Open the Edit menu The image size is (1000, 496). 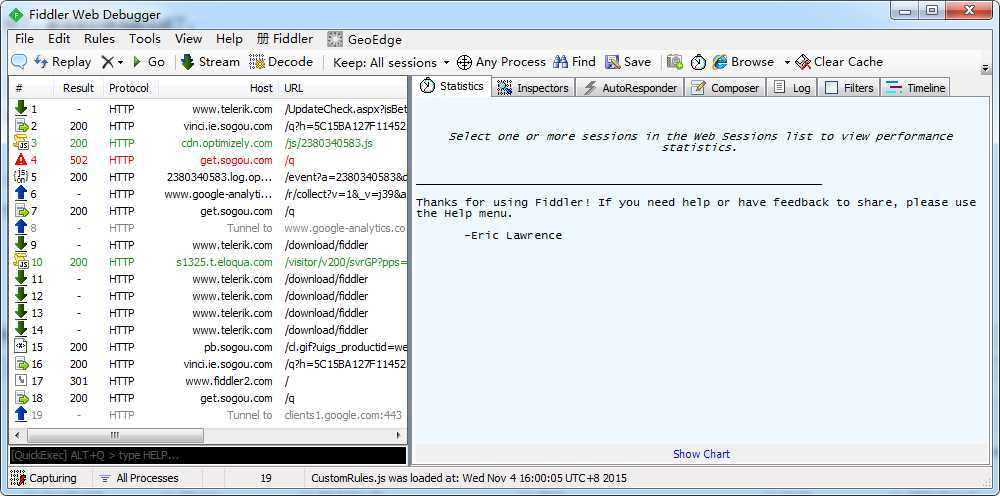pos(59,39)
